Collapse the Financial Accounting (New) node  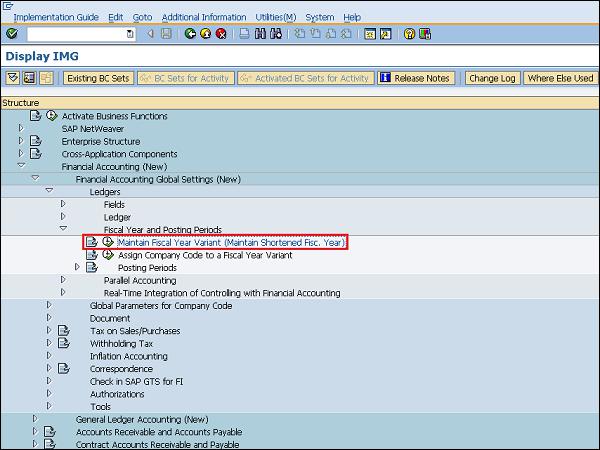20,166
